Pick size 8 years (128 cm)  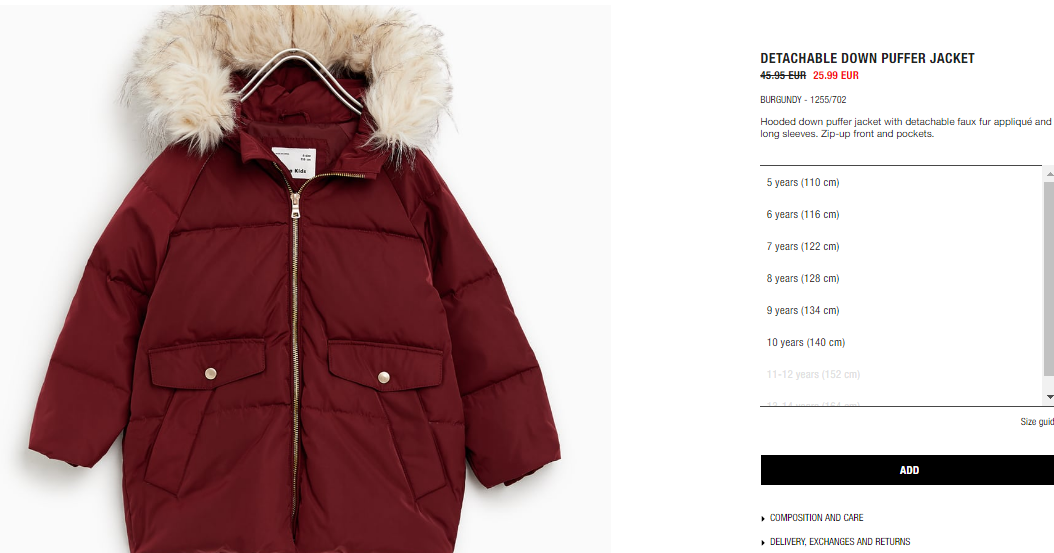coord(901,278)
